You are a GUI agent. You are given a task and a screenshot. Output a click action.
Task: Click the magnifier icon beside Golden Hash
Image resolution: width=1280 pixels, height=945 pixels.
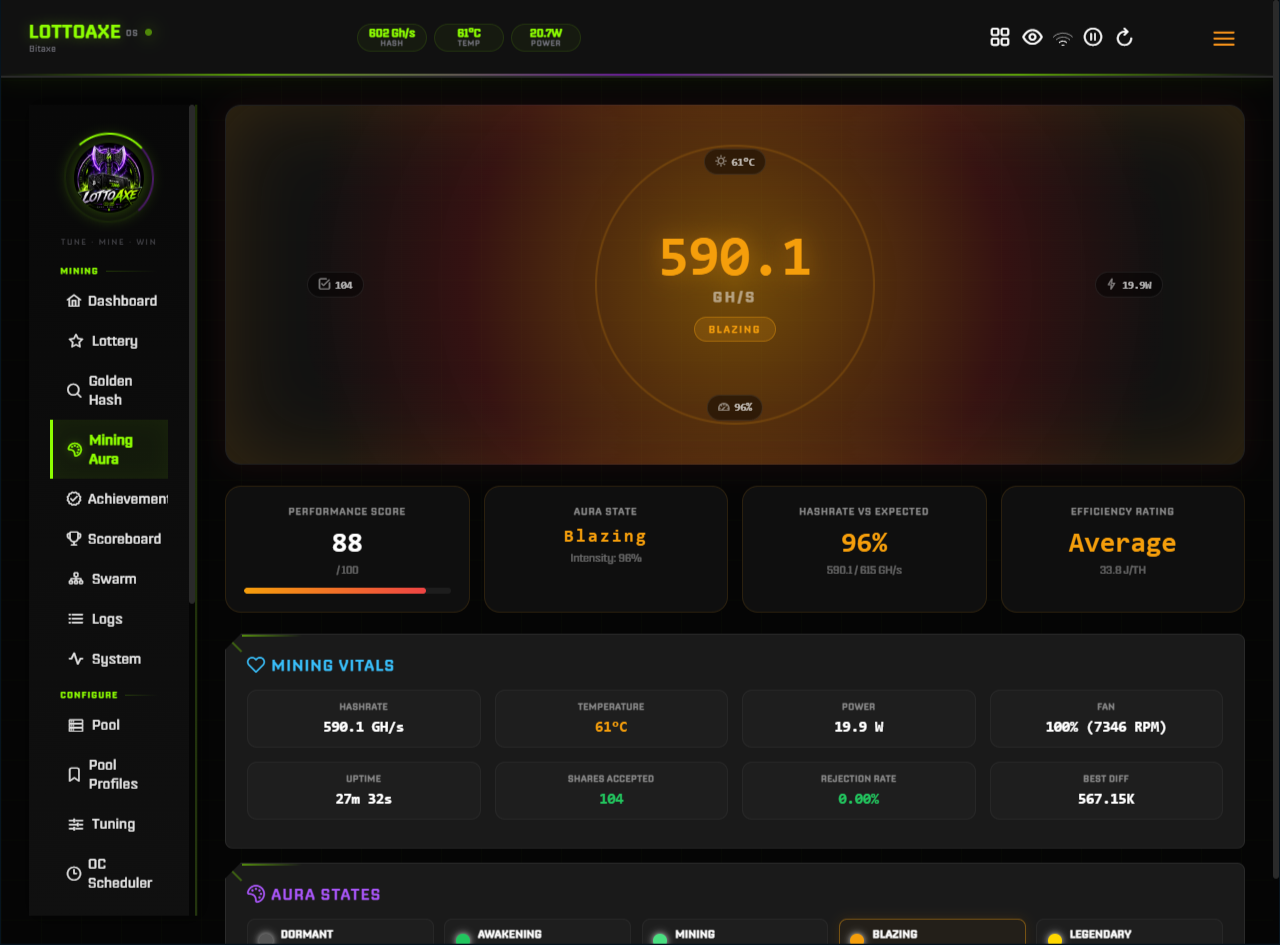74,390
